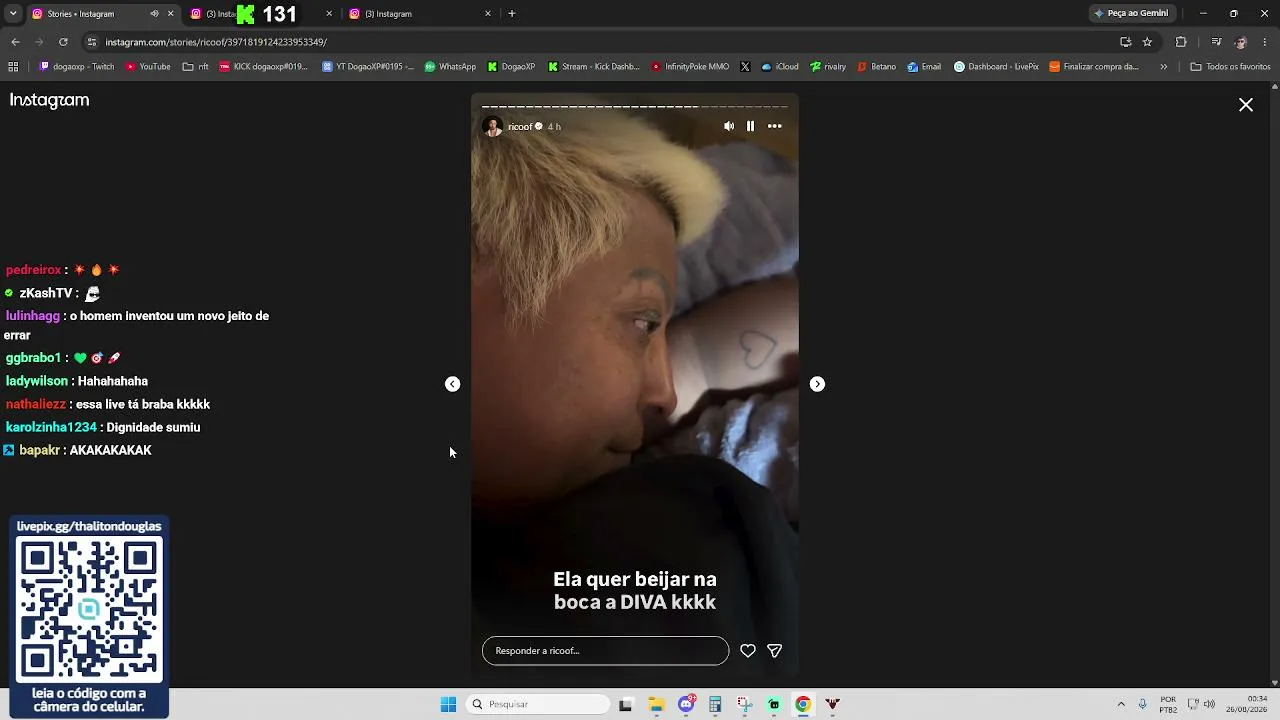This screenshot has width=1280, height=720.
Task: Install the app using the address bar icon
Action: click(x=1125, y=42)
